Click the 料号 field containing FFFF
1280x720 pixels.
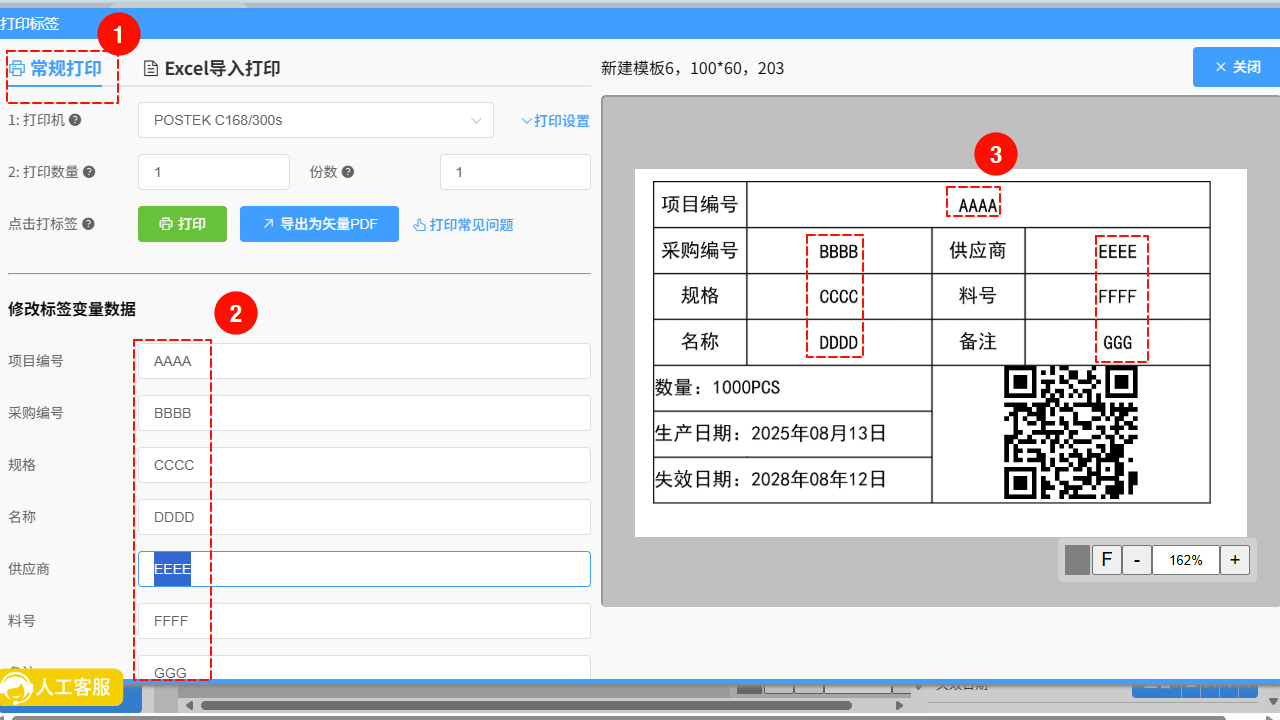pos(364,621)
